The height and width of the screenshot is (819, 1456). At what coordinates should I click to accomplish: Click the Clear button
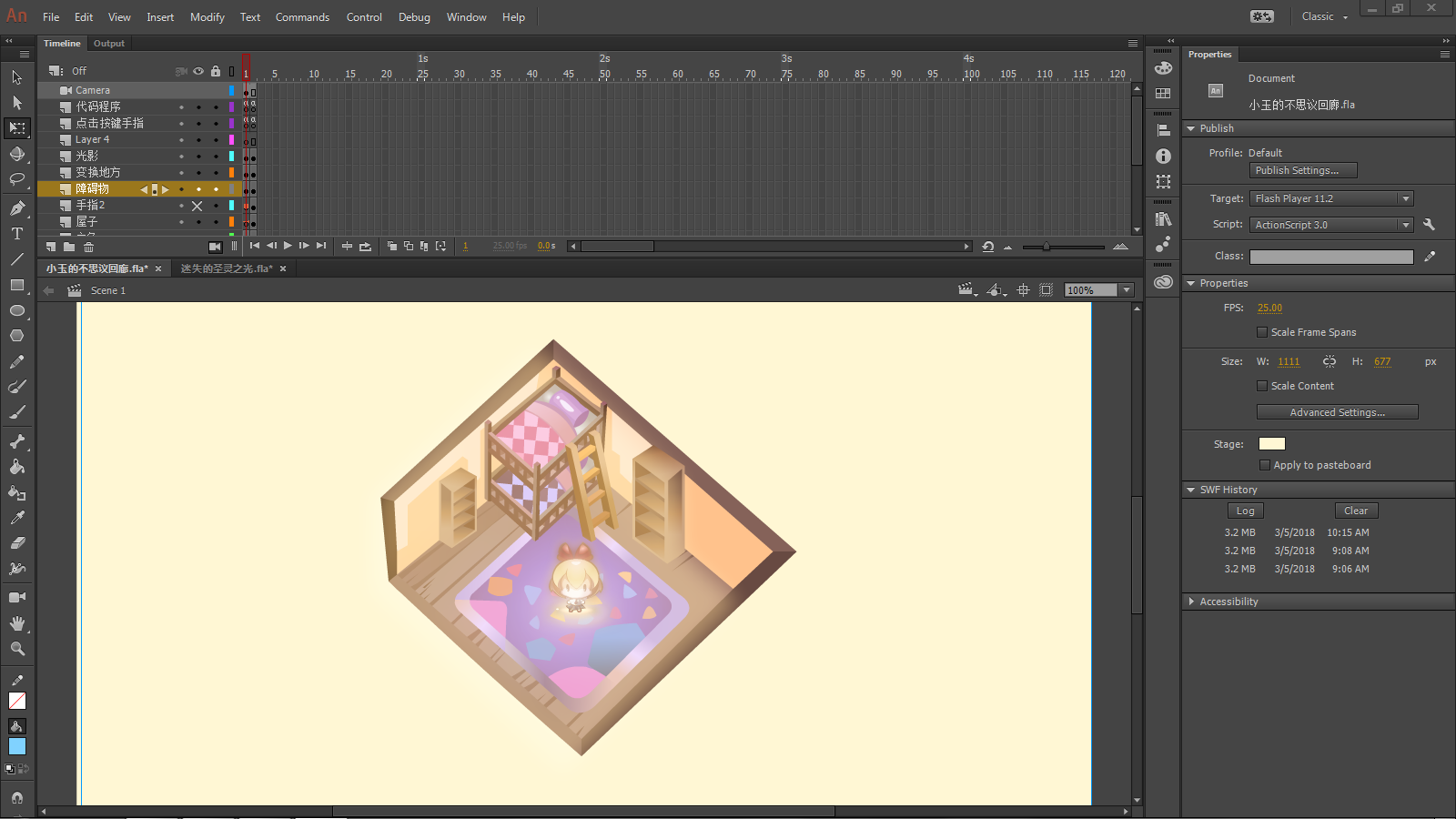1356,511
